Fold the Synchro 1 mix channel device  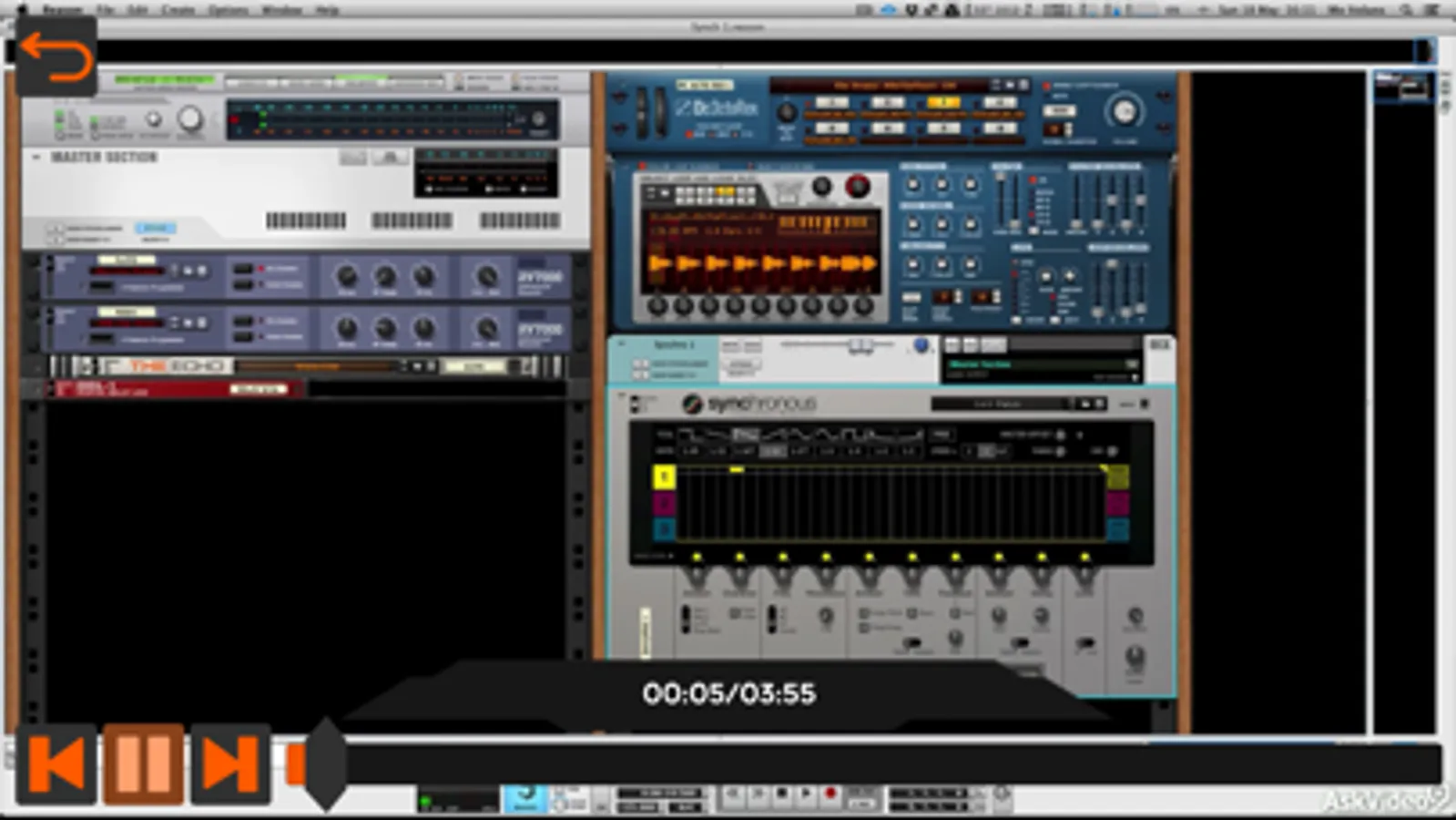point(623,345)
